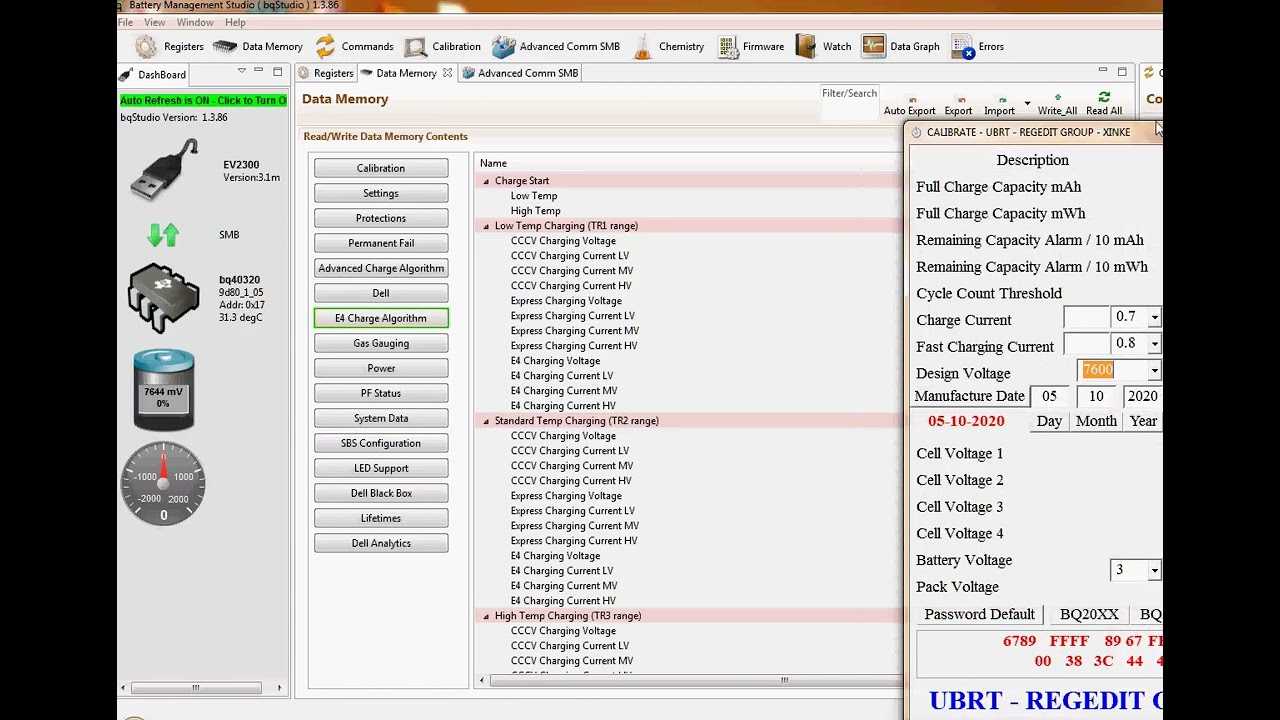Switch to the Advanced Comm SMB tab
This screenshot has width=1280, height=720.
coord(520,73)
